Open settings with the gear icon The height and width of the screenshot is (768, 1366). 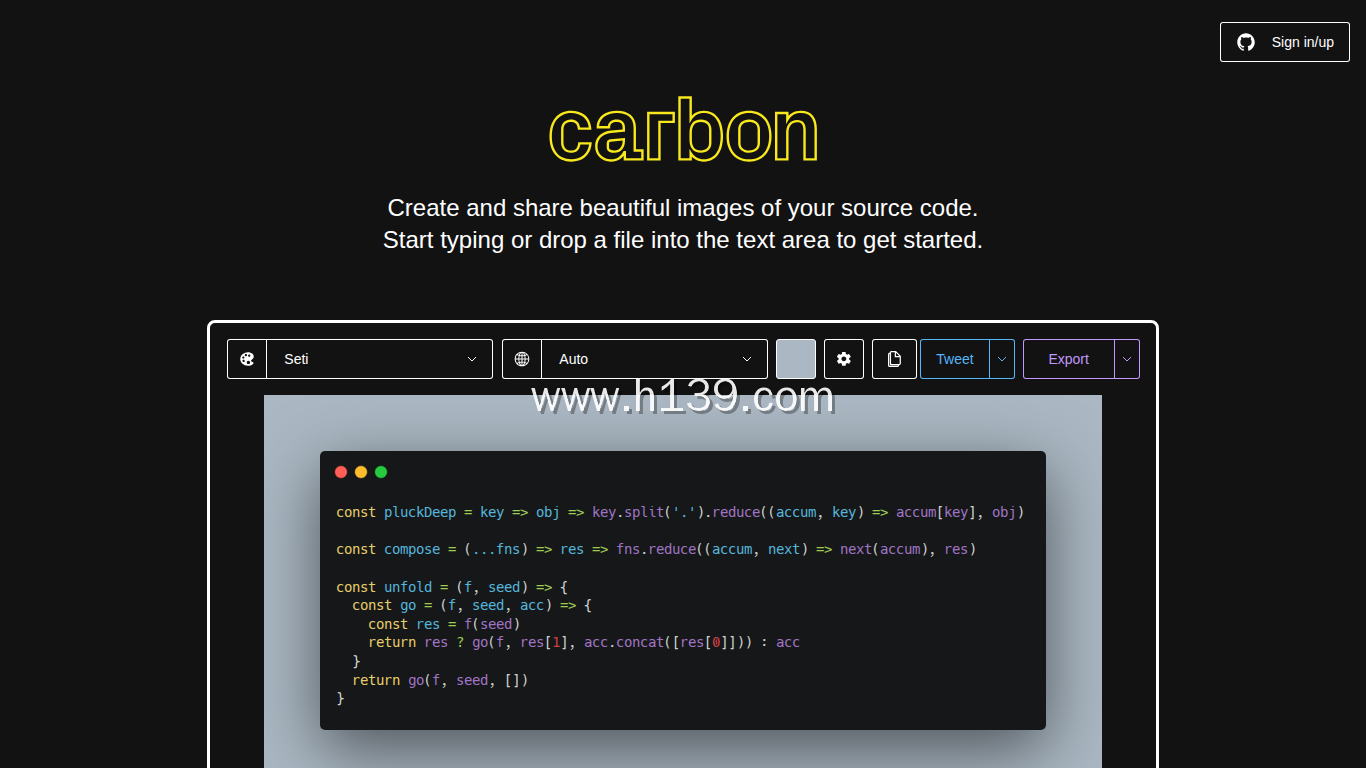click(x=844, y=359)
